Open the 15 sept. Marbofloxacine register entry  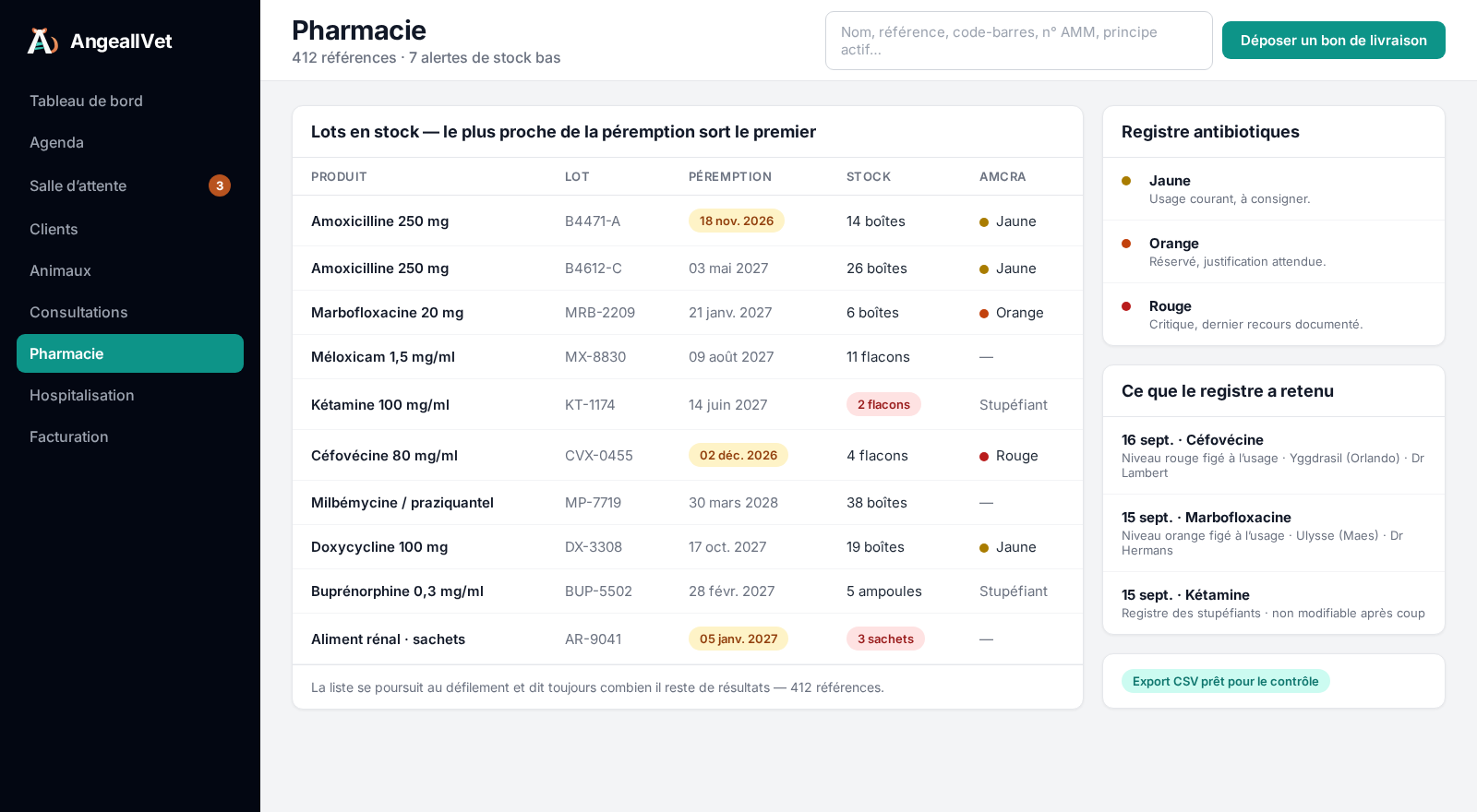coord(1274,533)
